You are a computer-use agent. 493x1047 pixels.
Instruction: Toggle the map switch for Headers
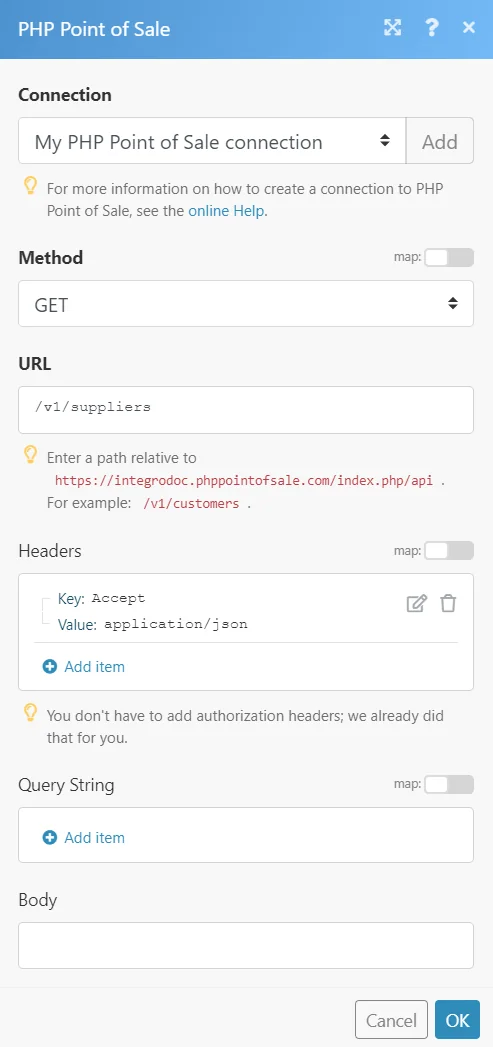tap(449, 550)
